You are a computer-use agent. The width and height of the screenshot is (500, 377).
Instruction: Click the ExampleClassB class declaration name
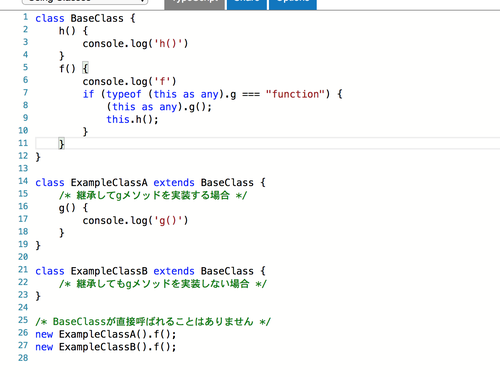(109, 271)
